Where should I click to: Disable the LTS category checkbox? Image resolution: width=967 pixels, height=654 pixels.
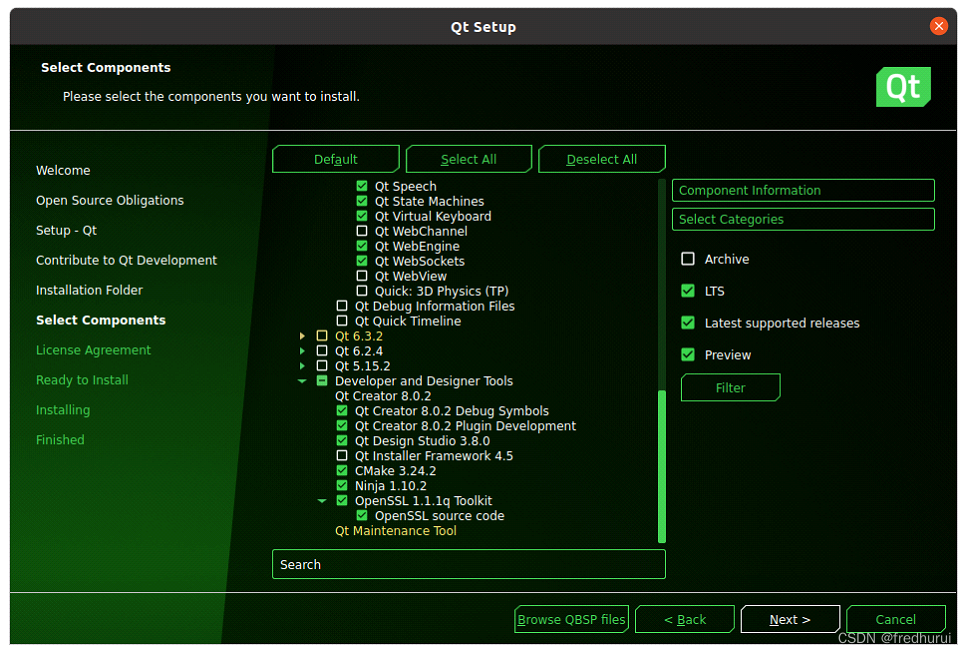pos(688,291)
